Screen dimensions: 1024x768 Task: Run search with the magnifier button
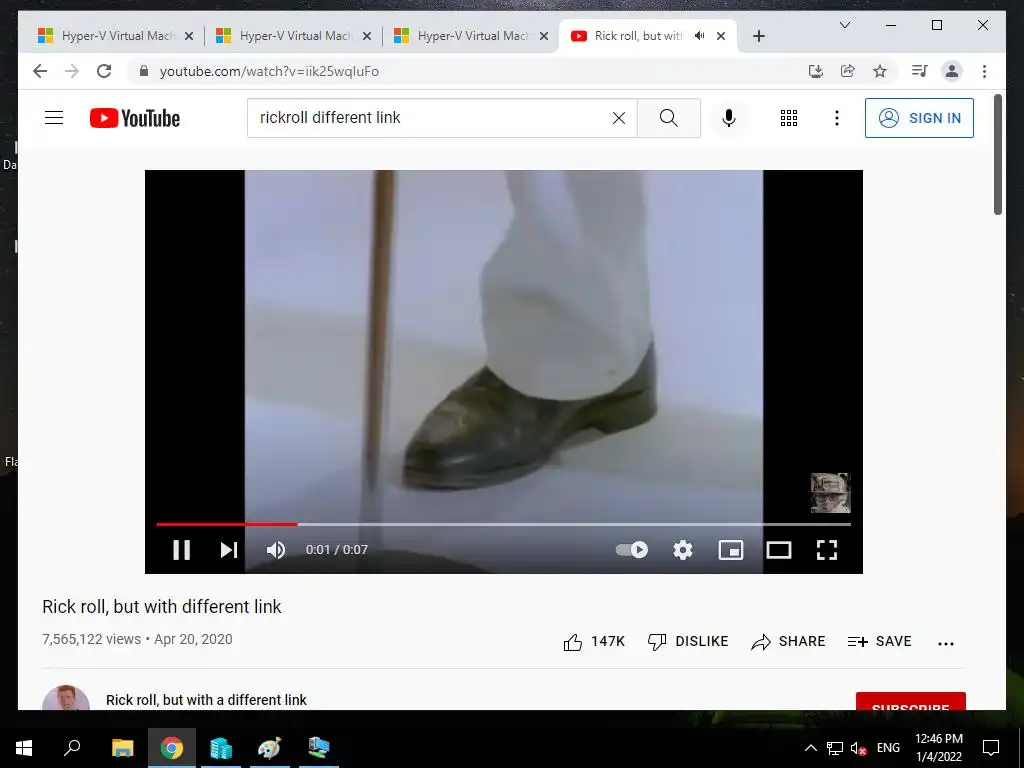tap(669, 118)
